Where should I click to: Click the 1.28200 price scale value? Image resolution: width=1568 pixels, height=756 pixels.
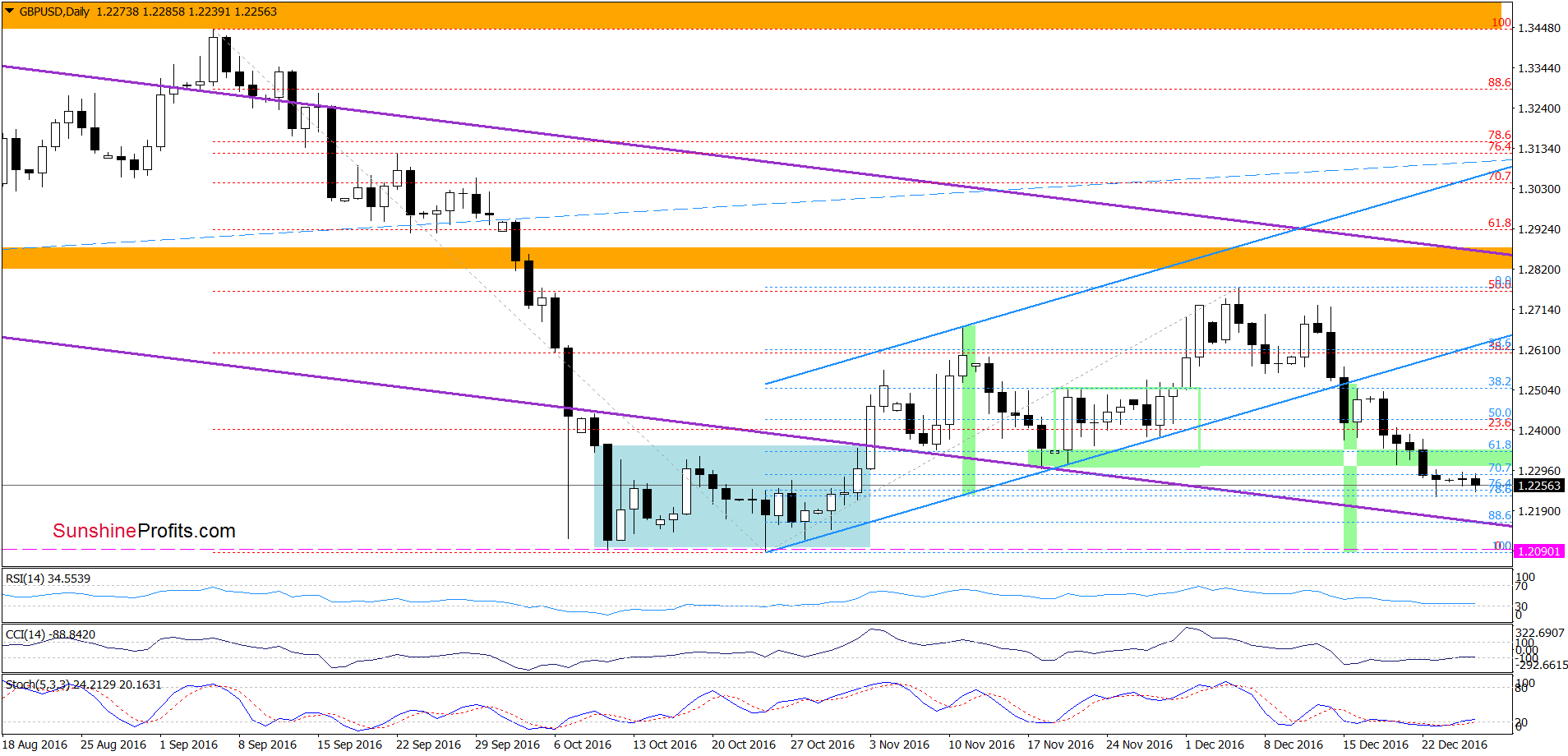[x=1538, y=270]
